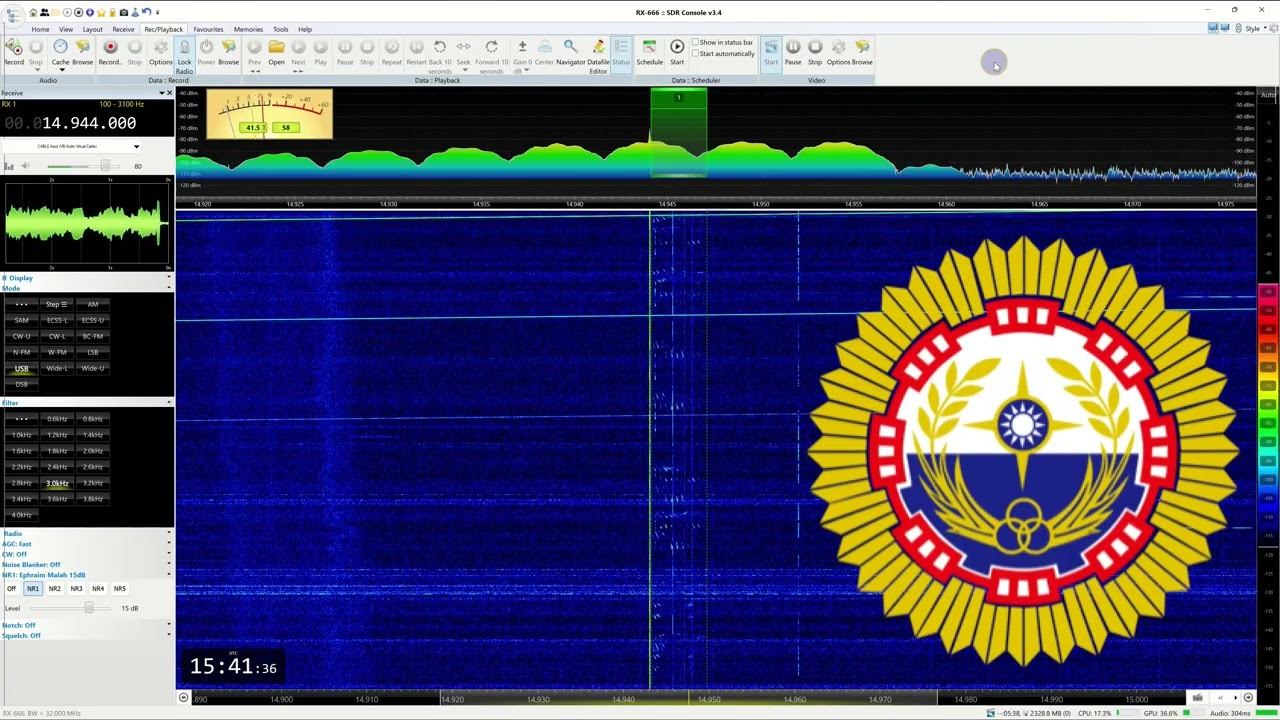Open the Favourites ribbon tab
Image resolution: width=1280 pixels, height=720 pixels.
[x=208, y=29]
